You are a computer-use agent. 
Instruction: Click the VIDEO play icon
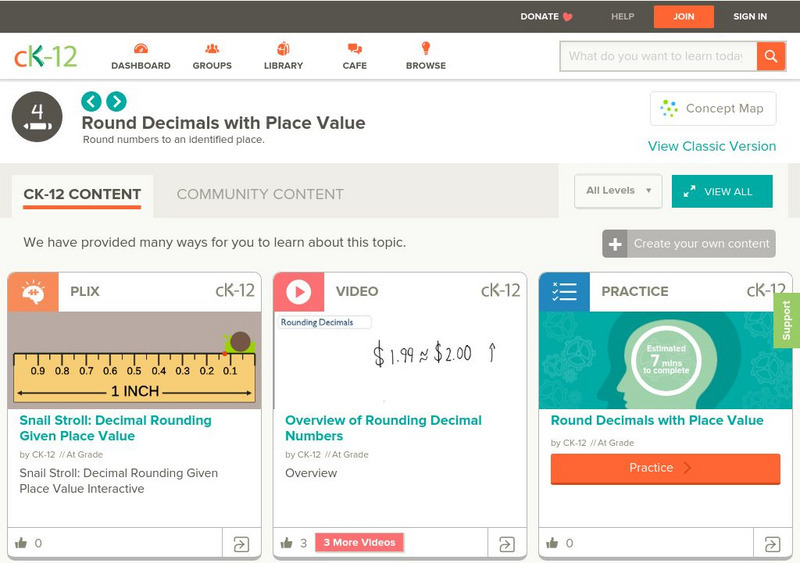pyautogui.click(x=299, y=292)
